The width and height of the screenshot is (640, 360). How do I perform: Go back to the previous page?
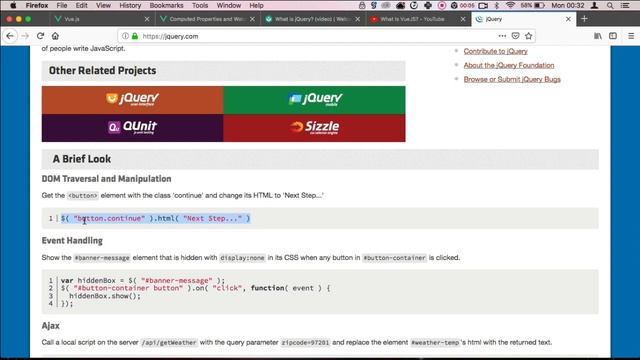pyautogui.click(x=10, y=36)
